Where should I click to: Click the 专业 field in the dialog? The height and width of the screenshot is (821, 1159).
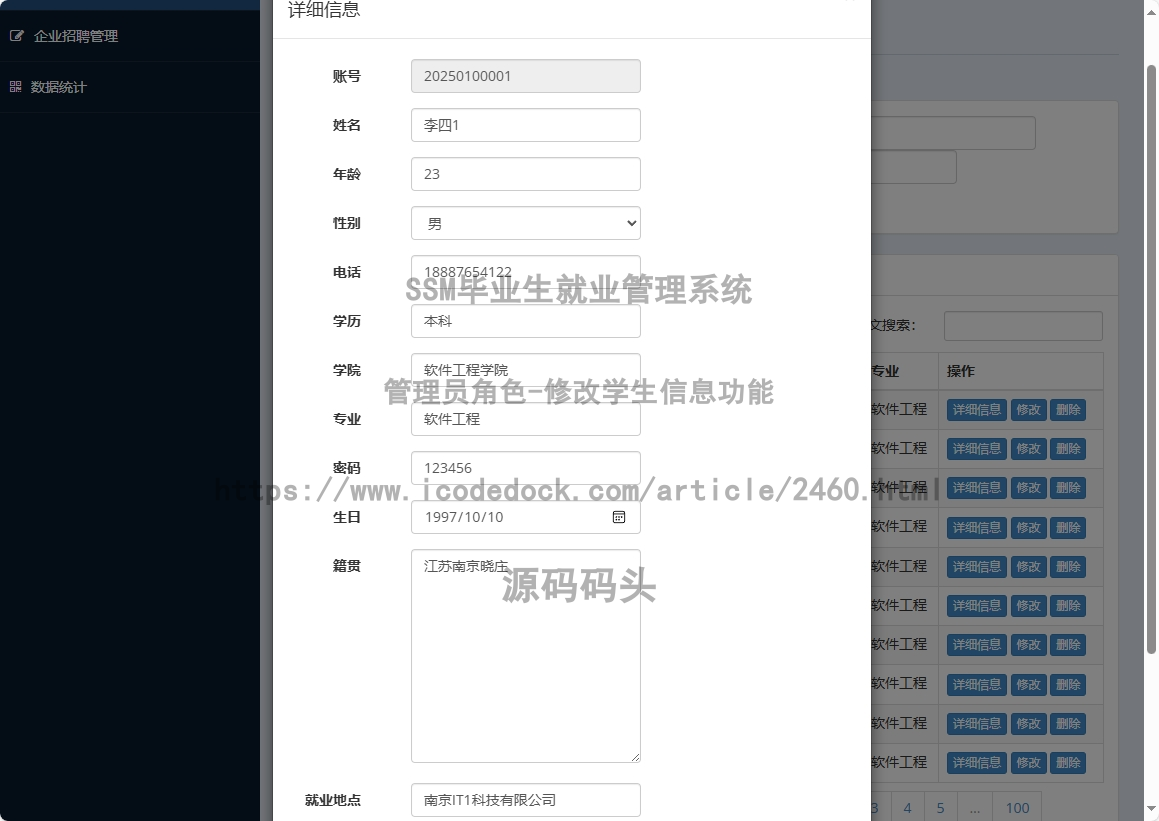tap(526, 419)
